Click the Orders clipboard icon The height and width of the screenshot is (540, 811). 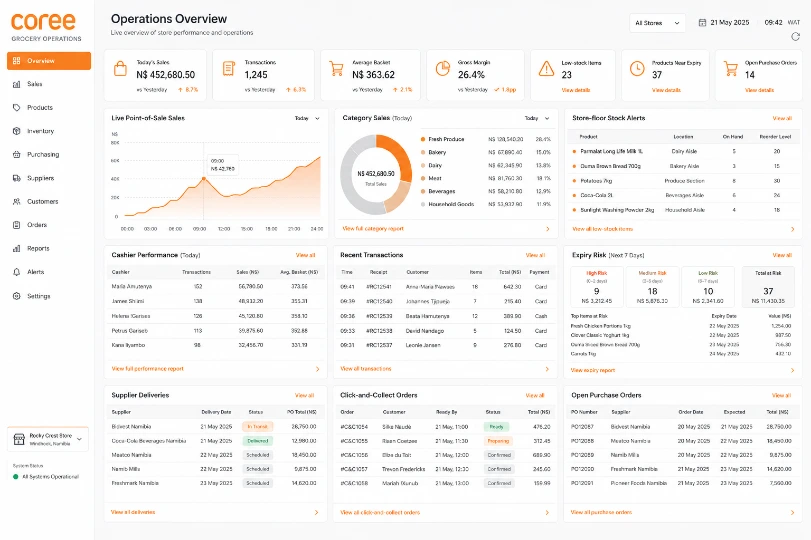pyautogui.click(x=17, y=225)
